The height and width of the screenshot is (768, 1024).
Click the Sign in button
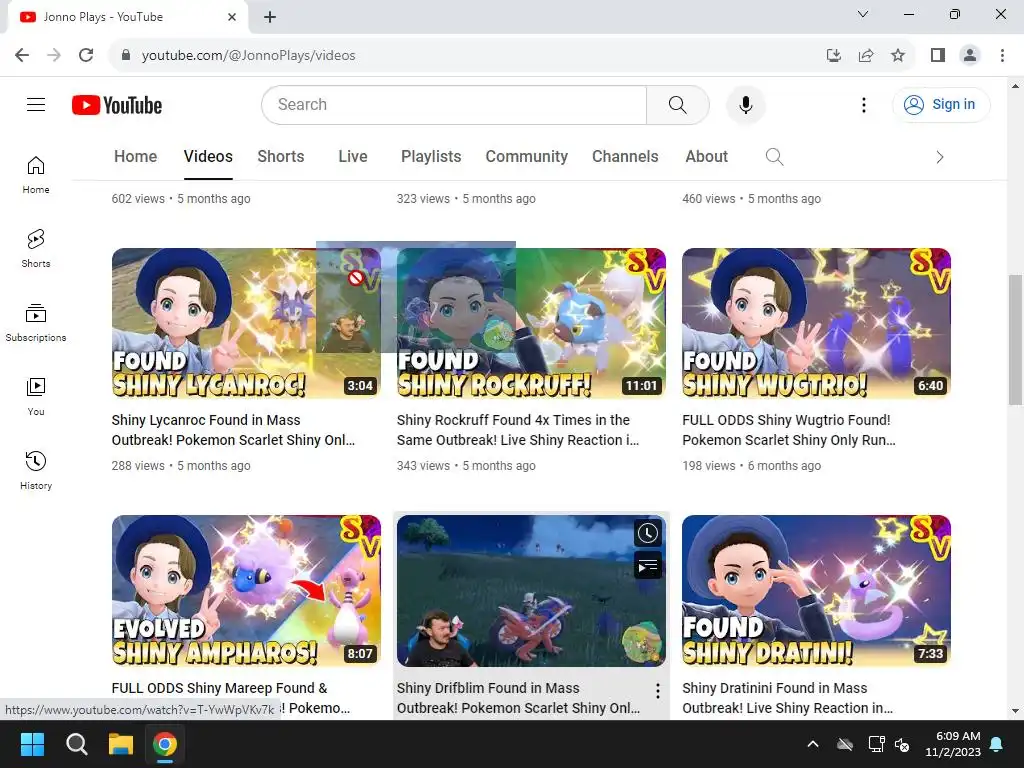[941, 104]
